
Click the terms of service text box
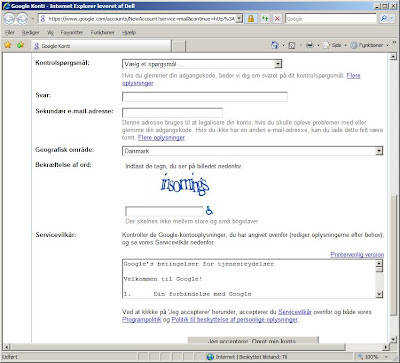click(x=249, y=279)
